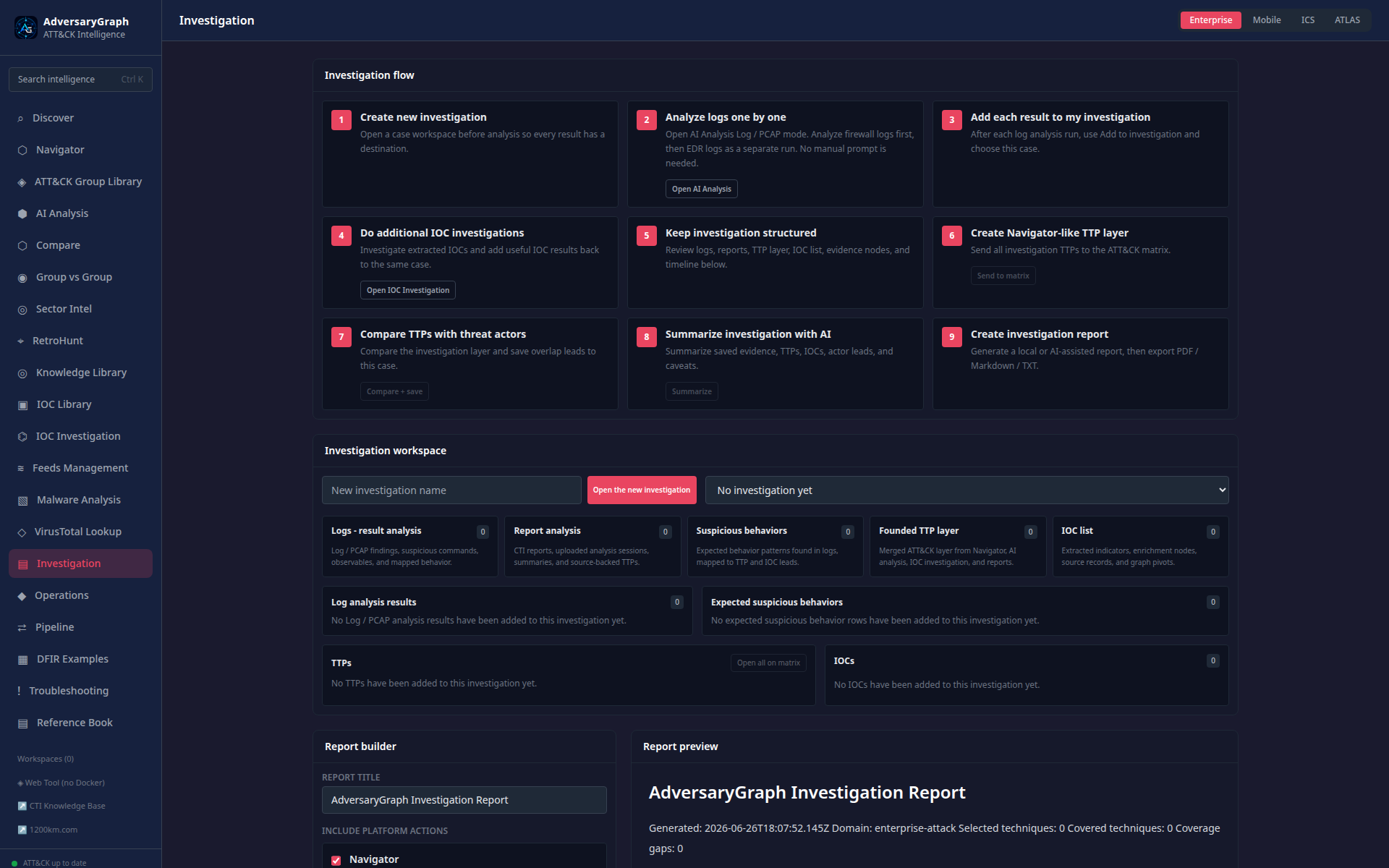Focus the New investigation name field
The width and height of the screenshot is (1389, 868).
451,490
